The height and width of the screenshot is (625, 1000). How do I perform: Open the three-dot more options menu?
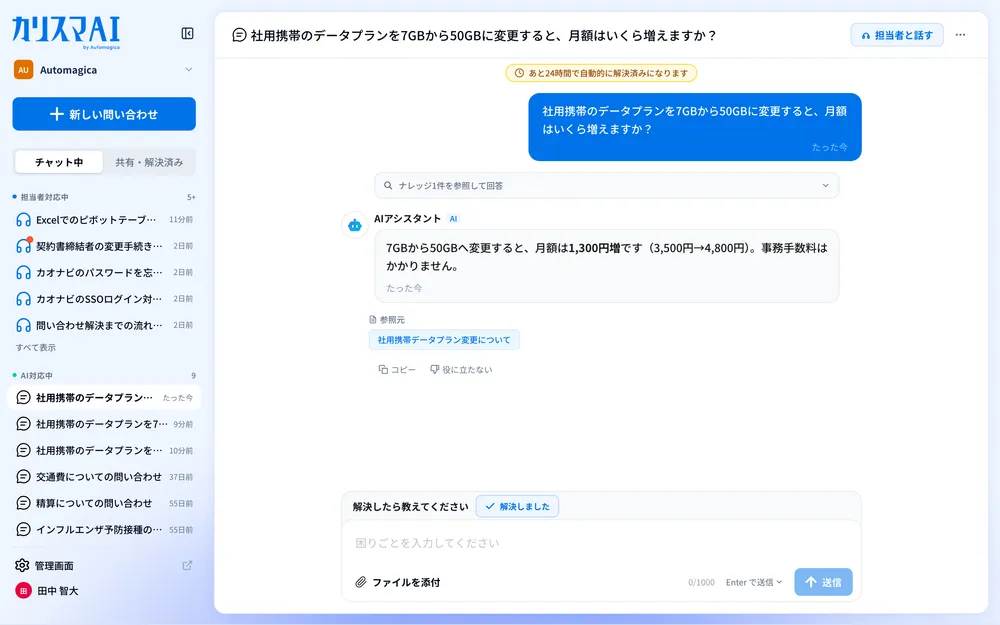[x=960, y=35]
